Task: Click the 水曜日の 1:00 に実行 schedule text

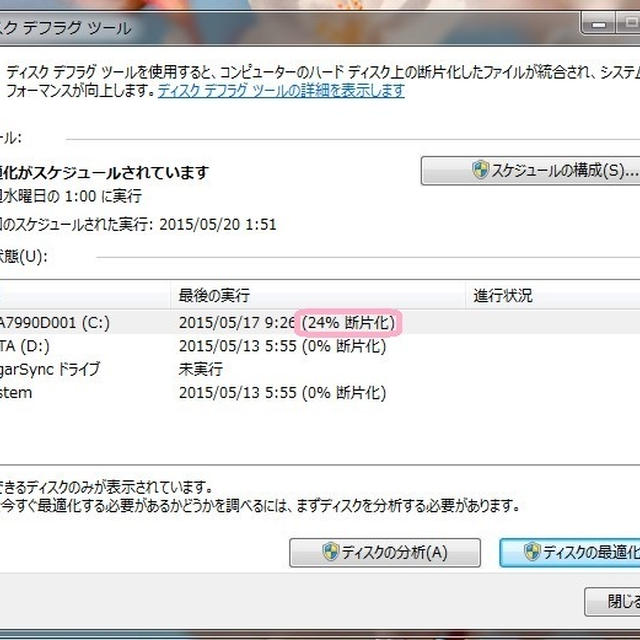Action: click(x=71, y=196)
